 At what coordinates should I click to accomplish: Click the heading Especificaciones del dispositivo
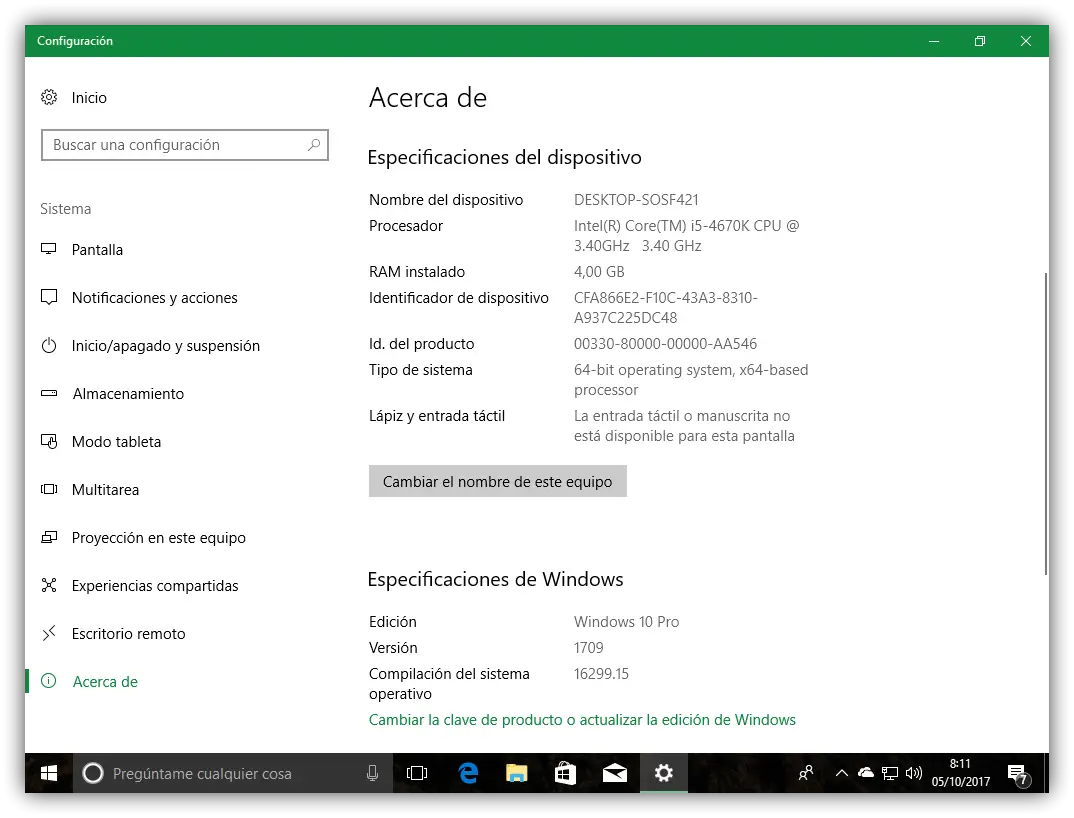pyautogui.click(x=504, y=157)
